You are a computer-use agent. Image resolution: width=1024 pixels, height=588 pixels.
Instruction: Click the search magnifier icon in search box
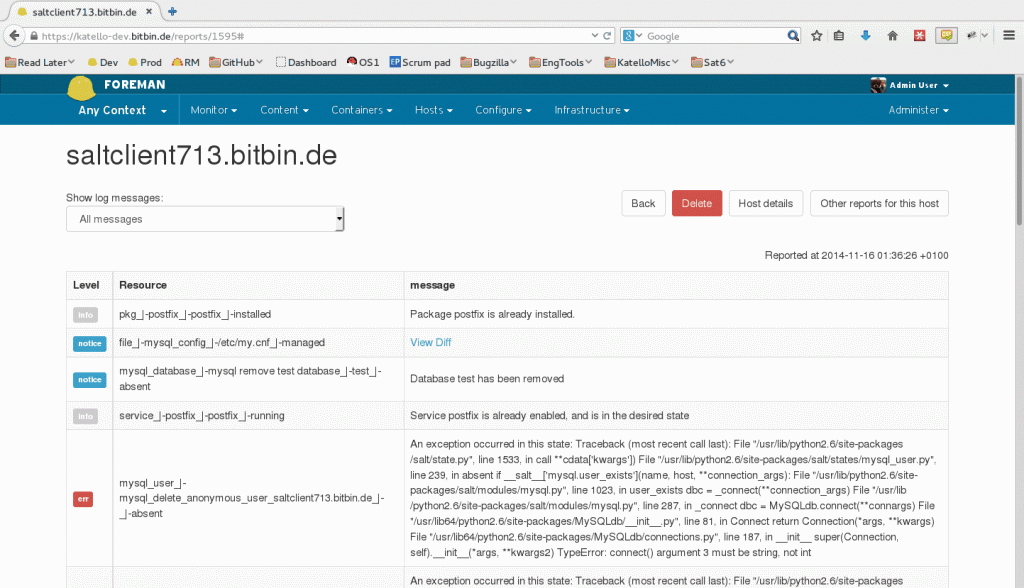pyautogui.click(x=793, y=35)
